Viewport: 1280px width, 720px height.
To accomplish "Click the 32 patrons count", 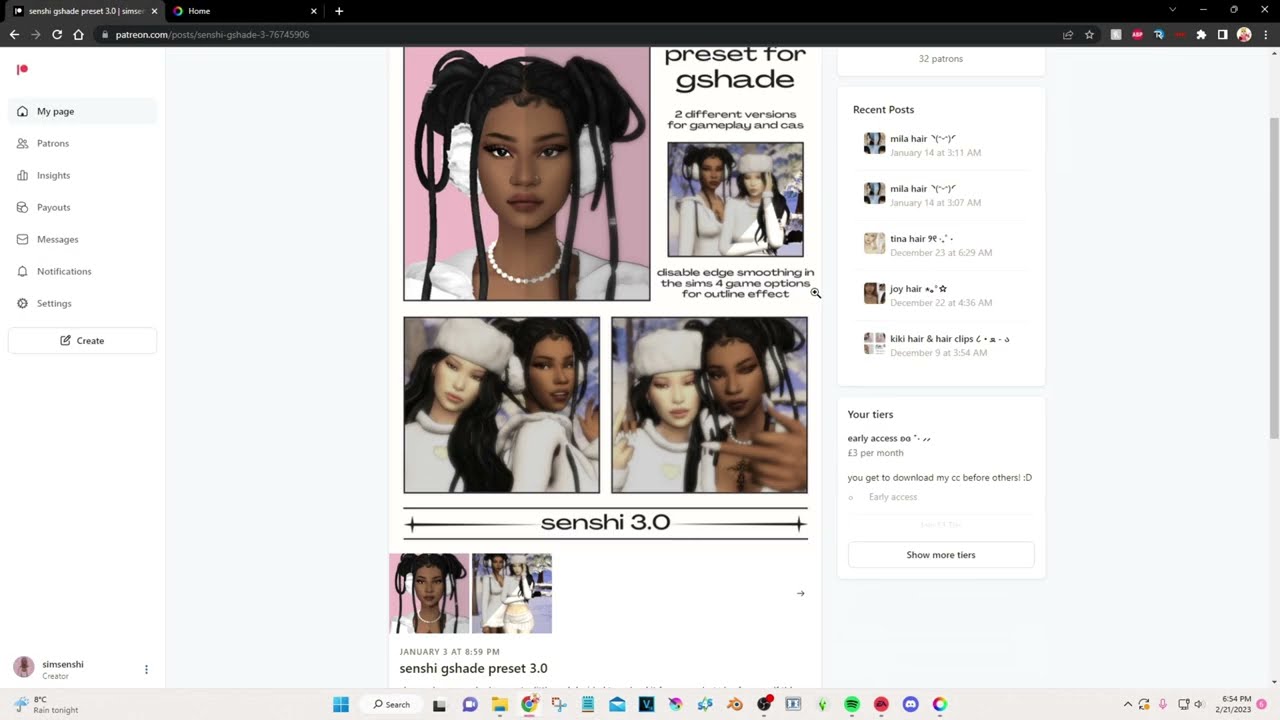I will click(x=941, y=59).
